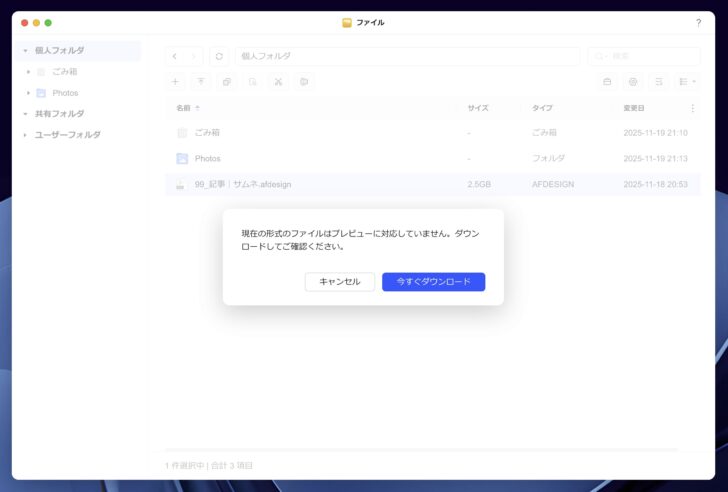Select Photos in the sidebar tree

65,93
